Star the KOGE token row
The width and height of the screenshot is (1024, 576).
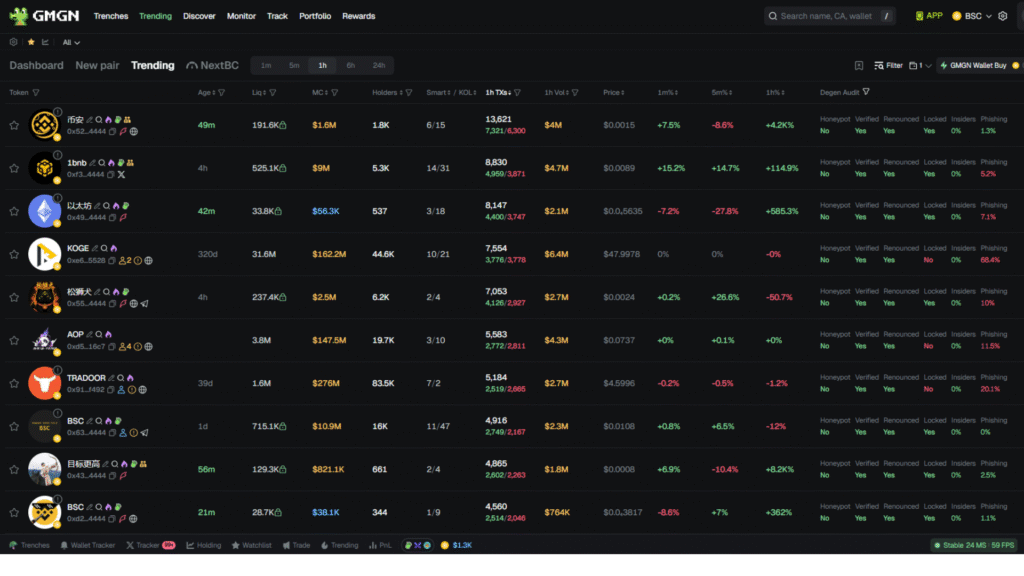point(14,254)
